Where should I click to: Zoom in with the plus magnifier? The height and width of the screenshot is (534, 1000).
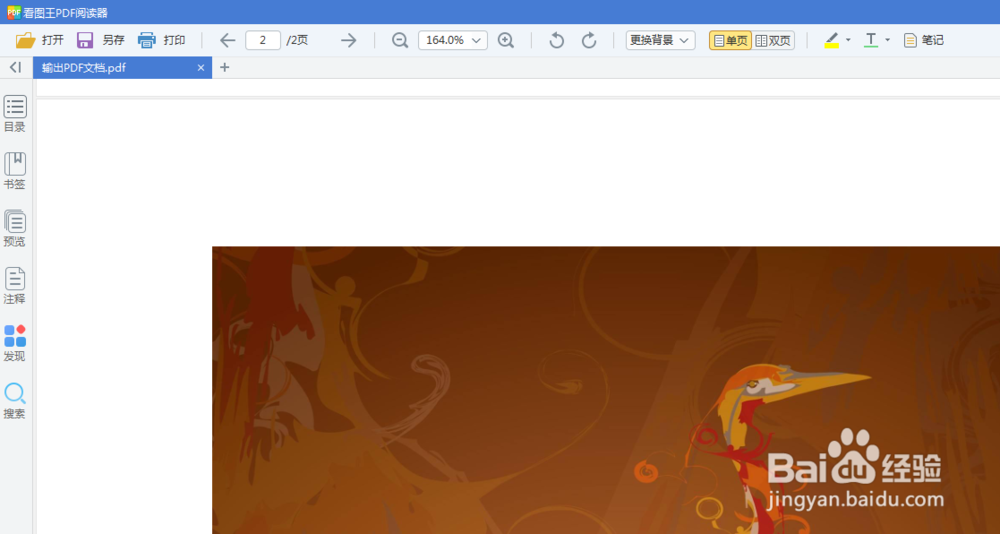click(x=506, y=40)
